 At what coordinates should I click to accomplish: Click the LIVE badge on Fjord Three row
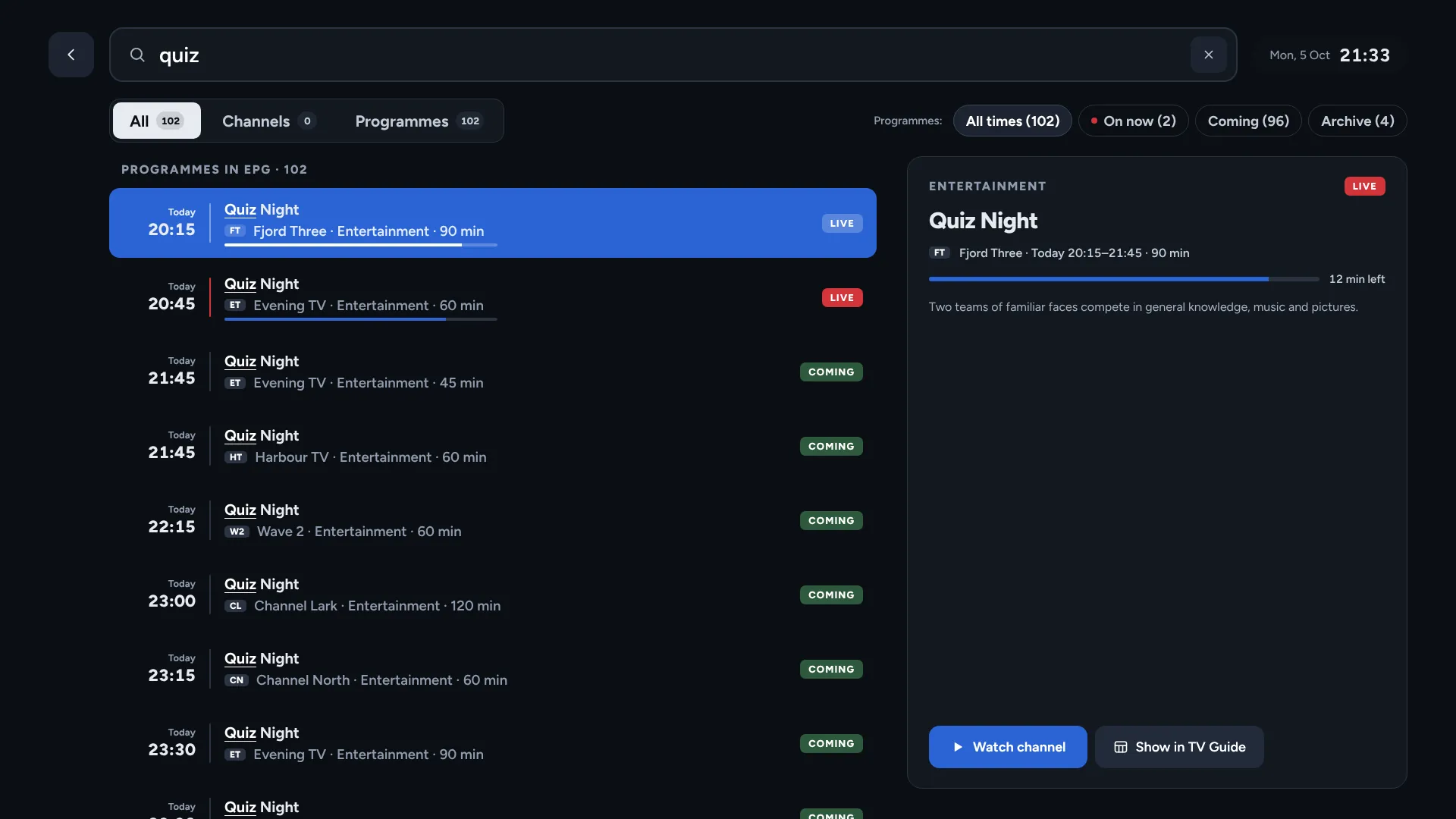[842, 223]
